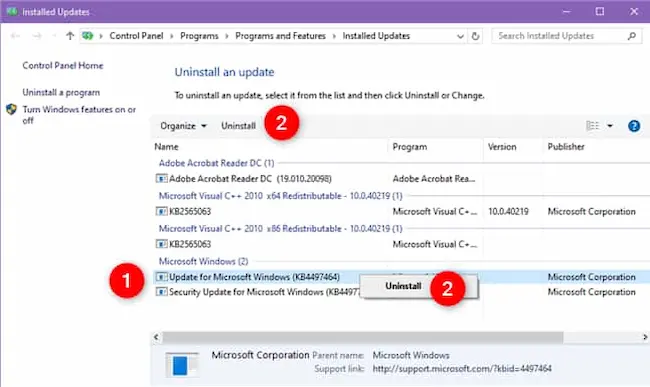Open the Help question mark icon
Screen dimensions: 650x387
[633, 126]
